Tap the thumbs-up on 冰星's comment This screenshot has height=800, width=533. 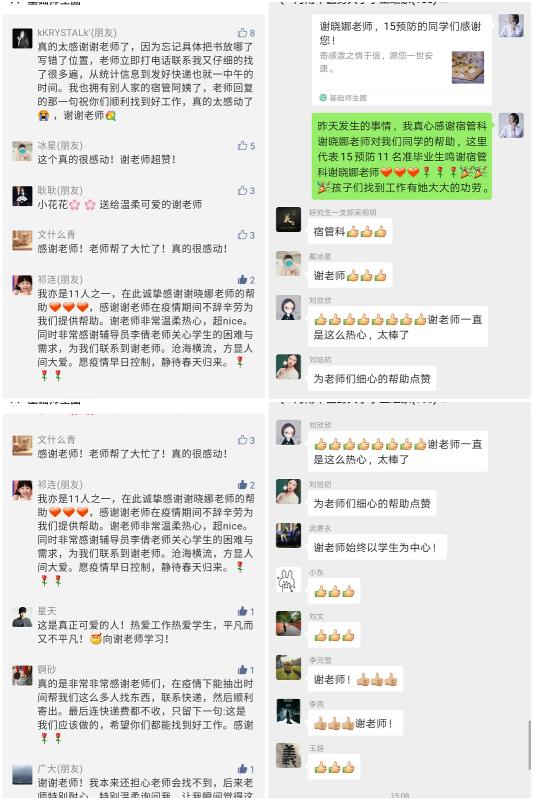242,145
